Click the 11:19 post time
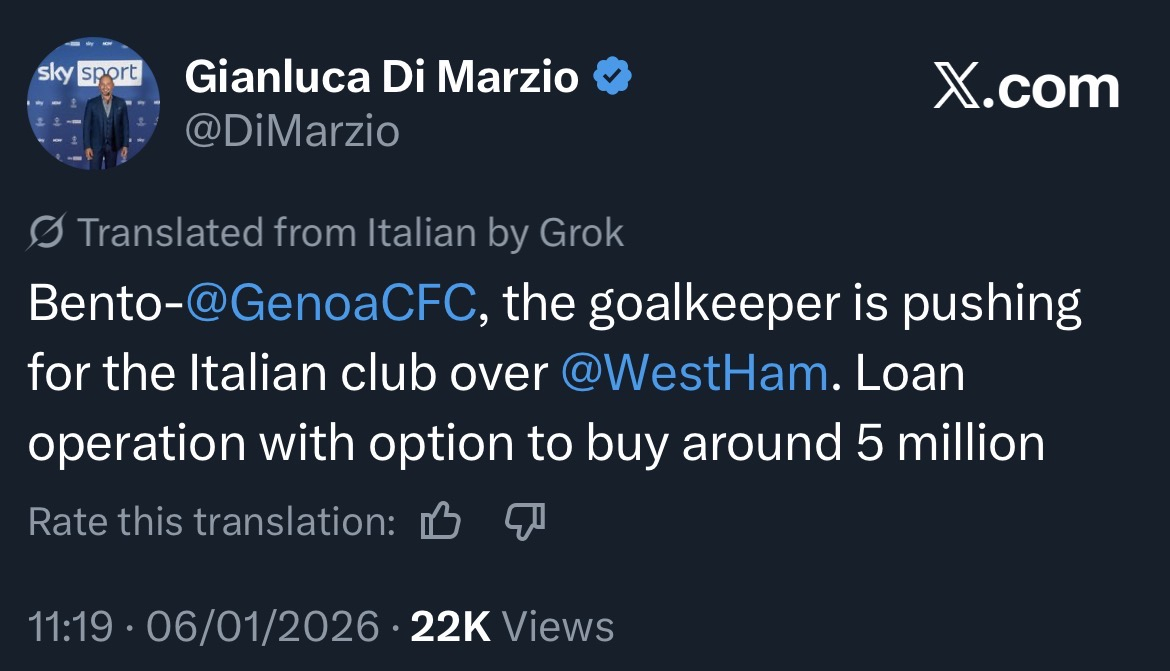The image size is (1170, 671). click(70, 627)
